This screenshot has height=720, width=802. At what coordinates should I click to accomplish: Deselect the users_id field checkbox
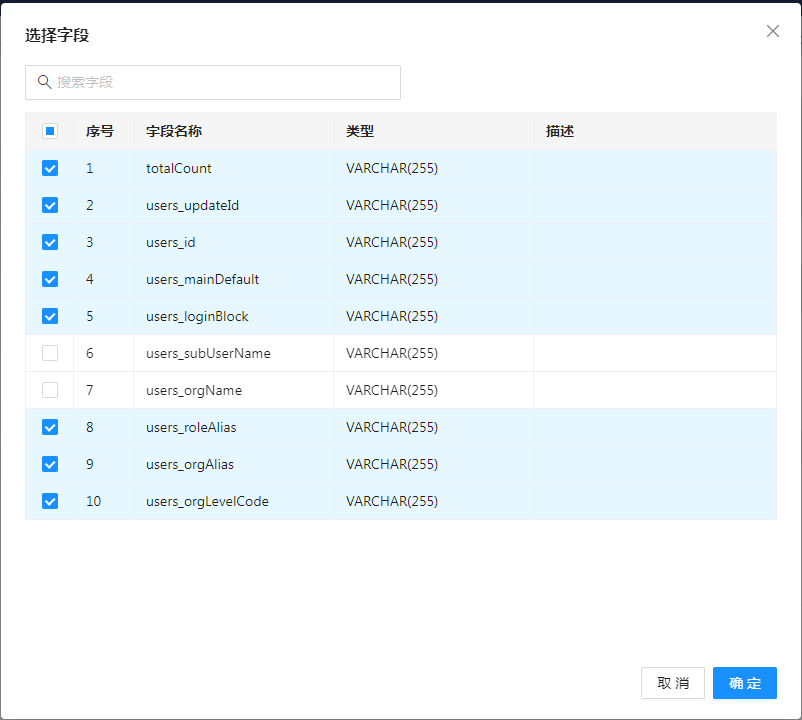click(50, 242)
